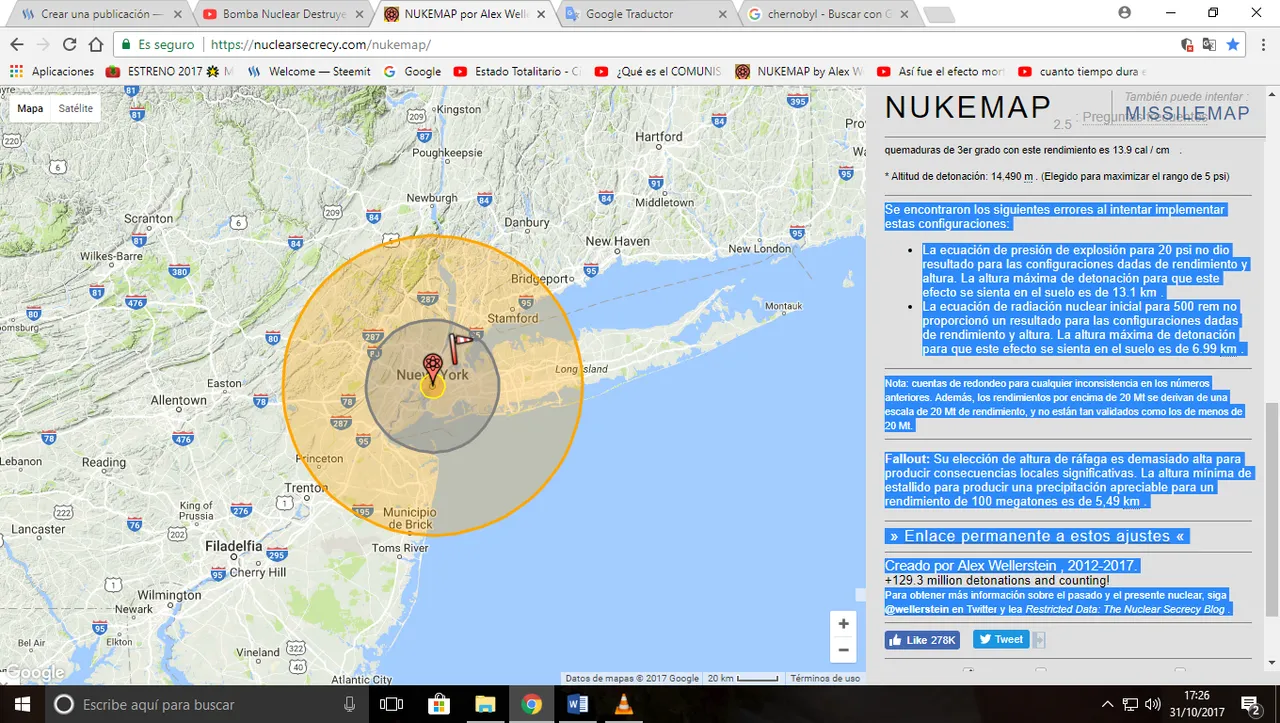Image resolution: width=1280 pixels, height=723 pixels.
Task: Switch to 'Bomba Nuclear Destruye' YouTube tab
Action: pyautogui.click(x=285, y=14)
